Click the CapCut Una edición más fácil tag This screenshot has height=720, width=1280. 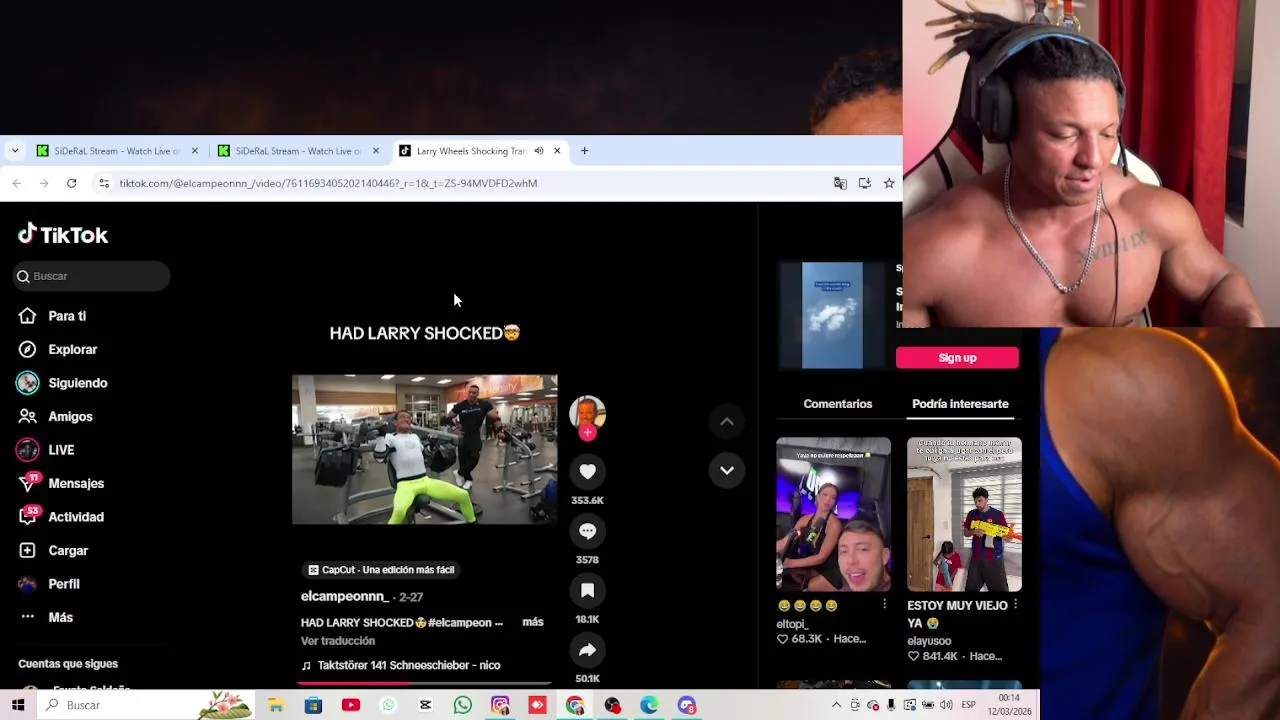(381, 570)
